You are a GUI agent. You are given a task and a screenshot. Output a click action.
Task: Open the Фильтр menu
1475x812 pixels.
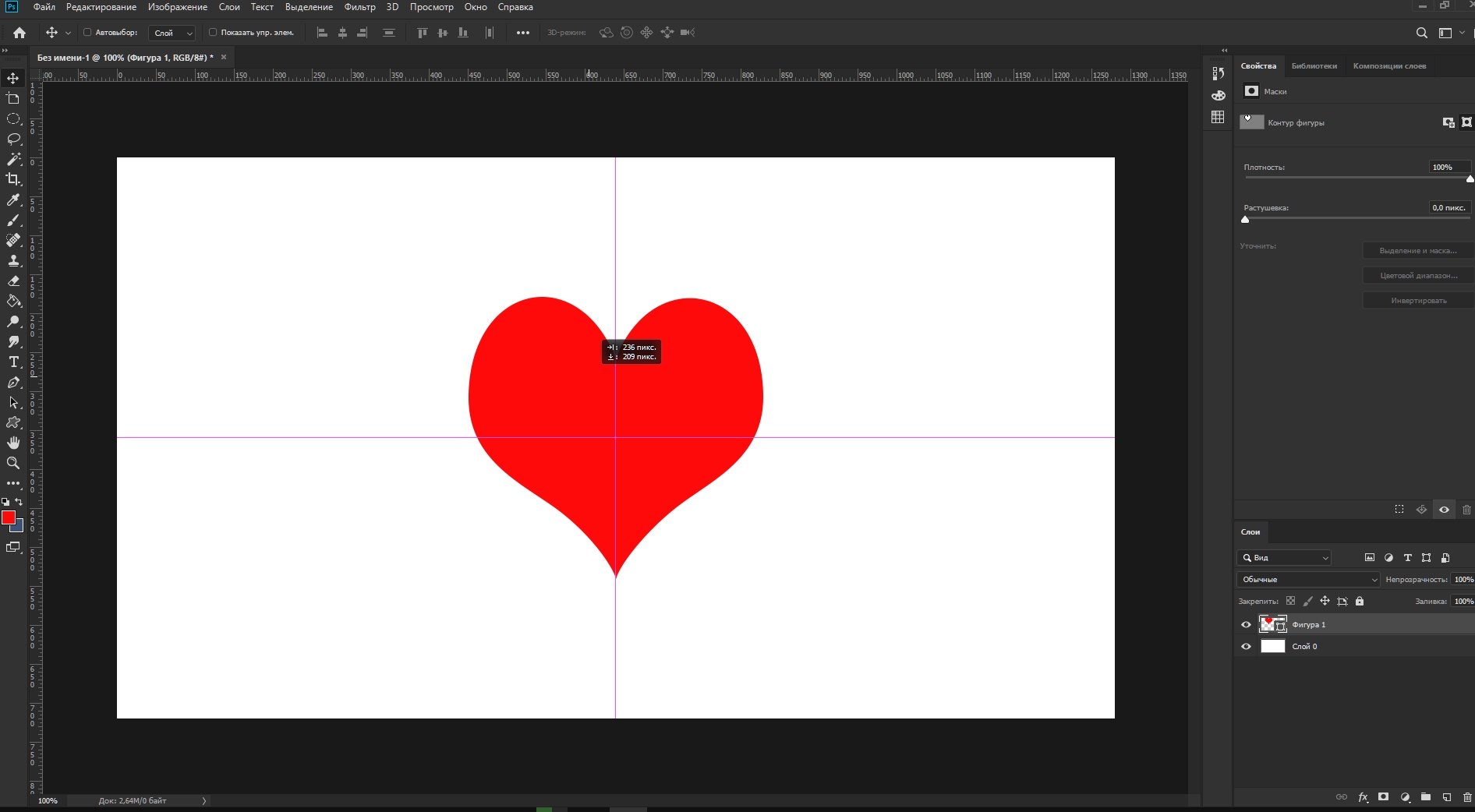359,7
